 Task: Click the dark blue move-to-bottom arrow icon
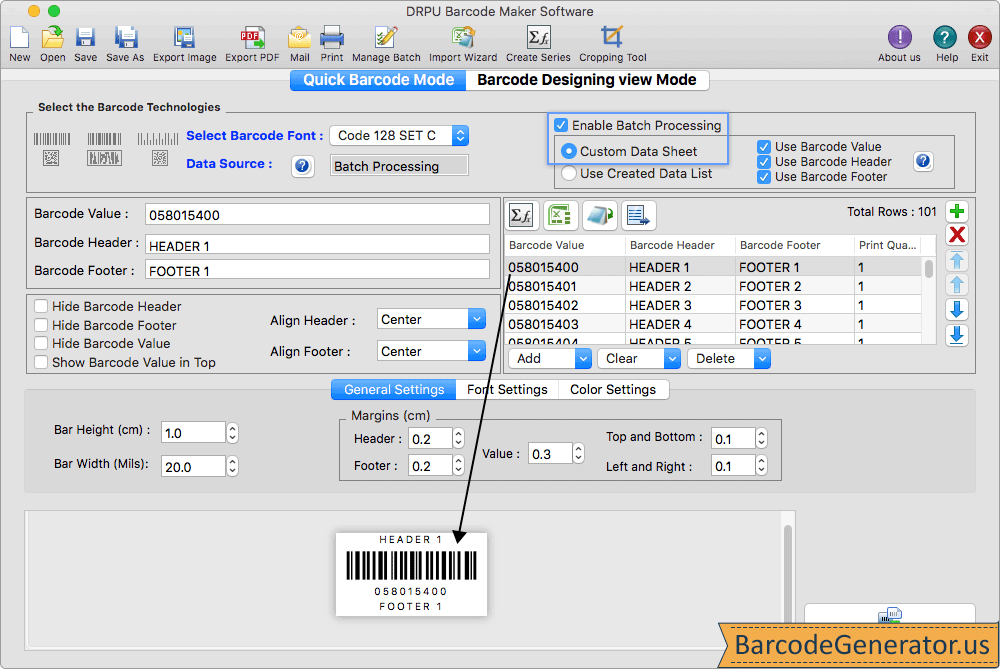(957, 335)
